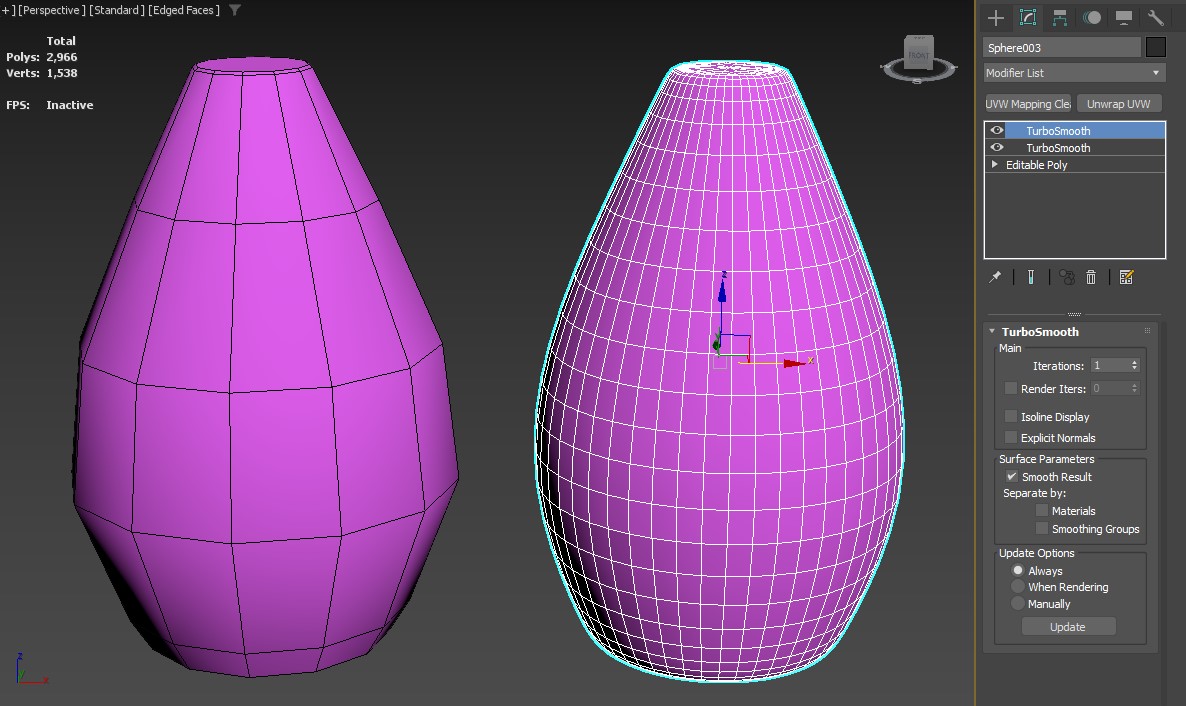1186x706 pixels.
Task: Click the Sphere003 object color swatch
Action: point(1157,46)
